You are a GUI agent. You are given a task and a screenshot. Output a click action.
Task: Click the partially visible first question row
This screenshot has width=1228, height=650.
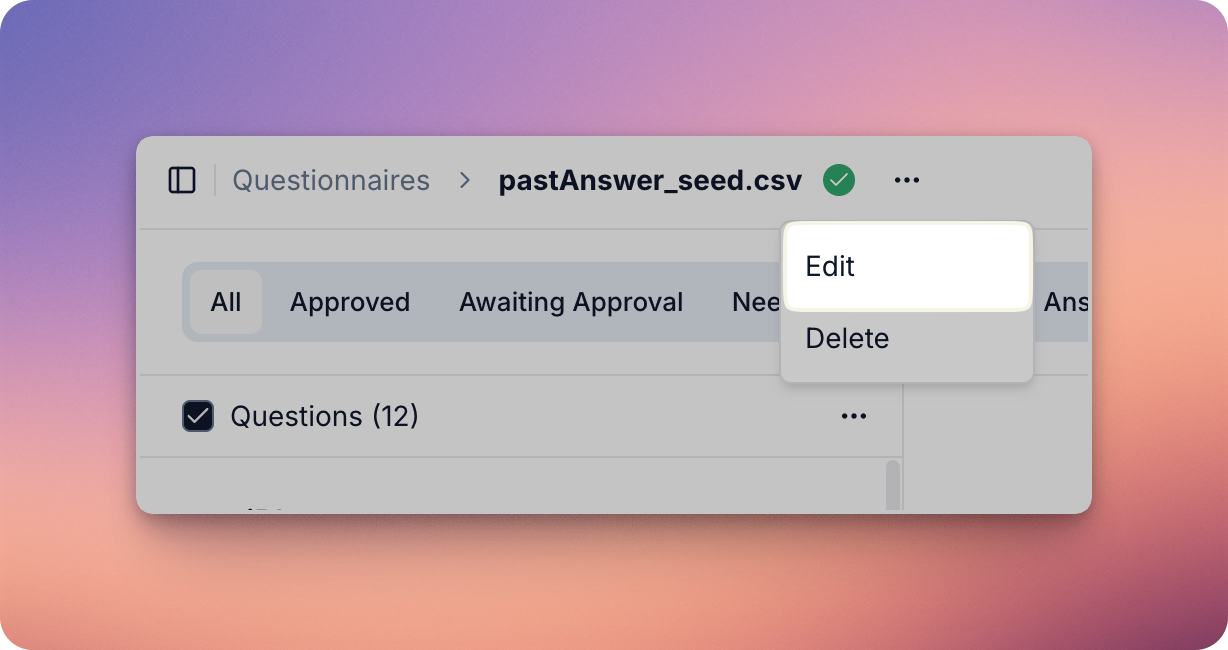coord(500,500)
